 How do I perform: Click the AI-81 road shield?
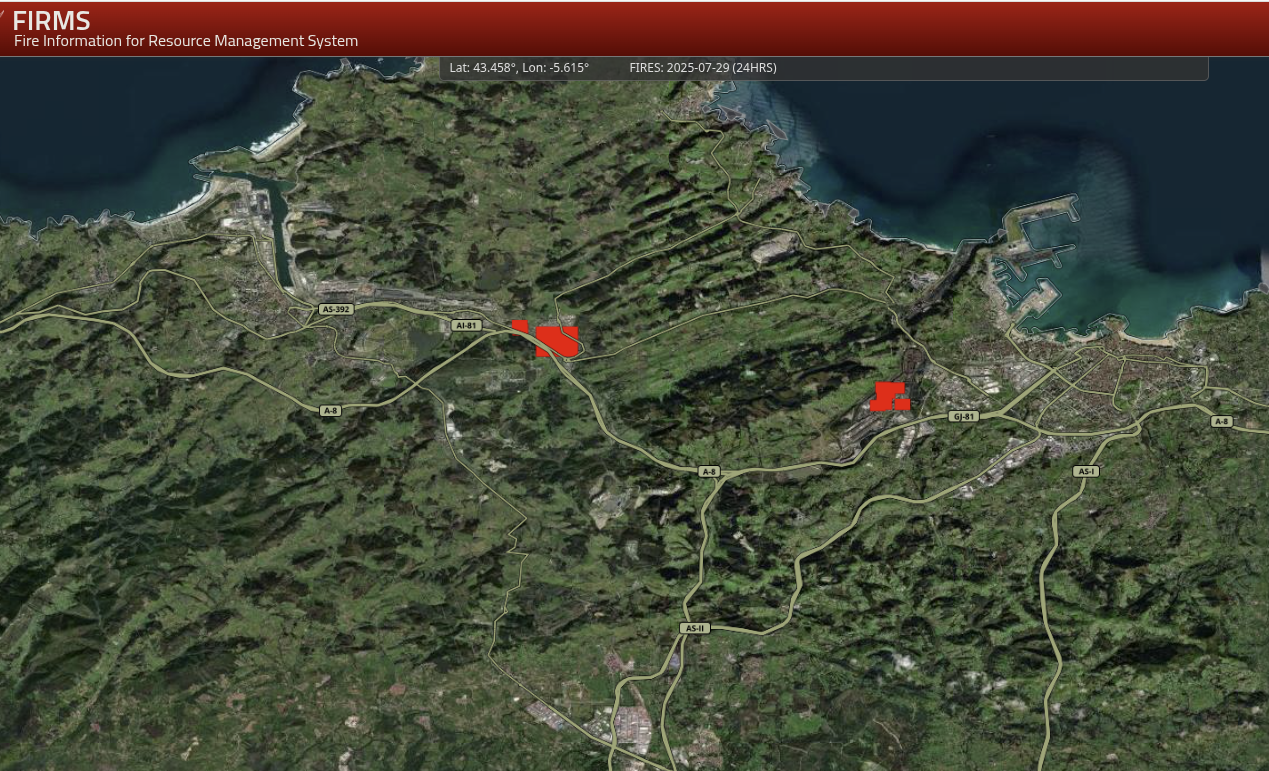click(x=466, y=325)
